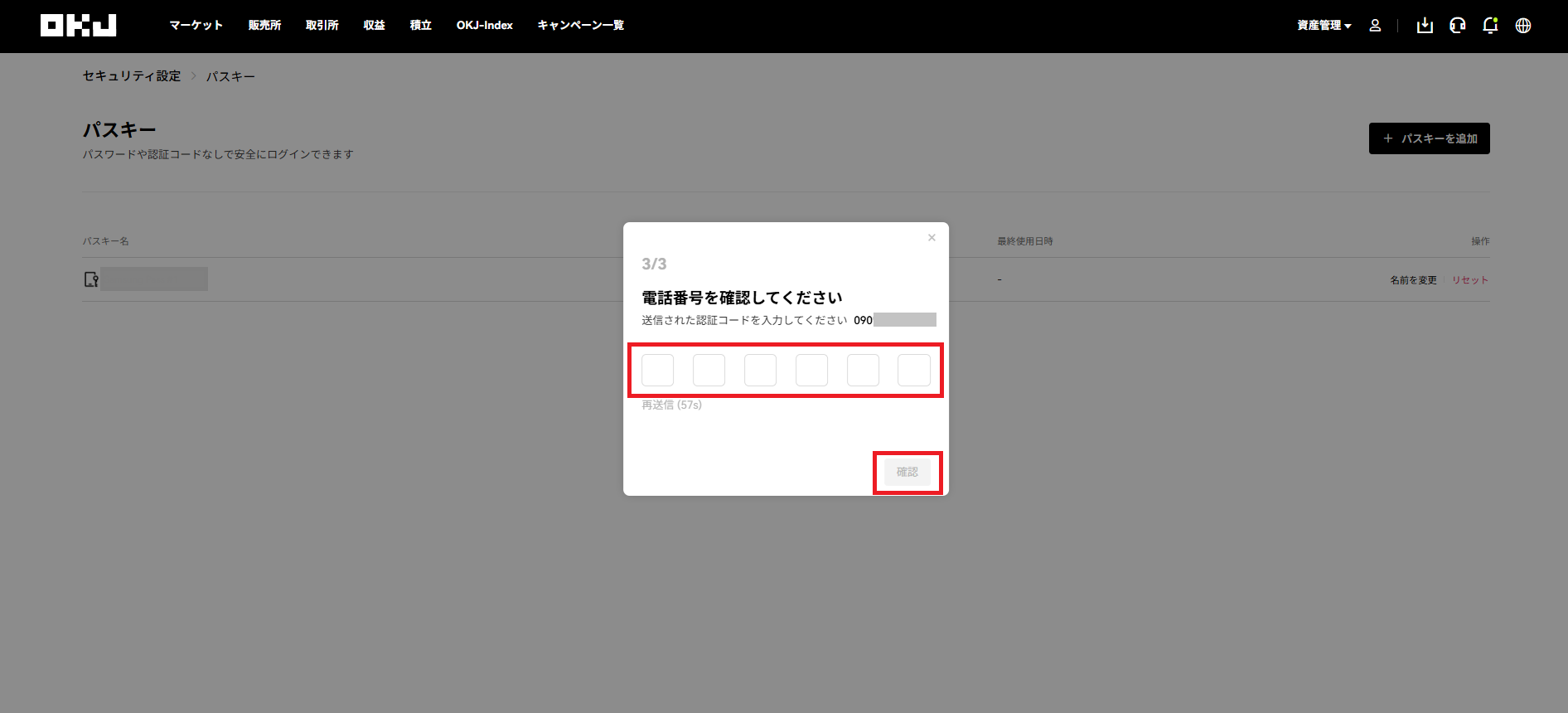This screenshot has height=713, width=1568.
Task: Open the マーケット menu
Action: pos(196,26)
